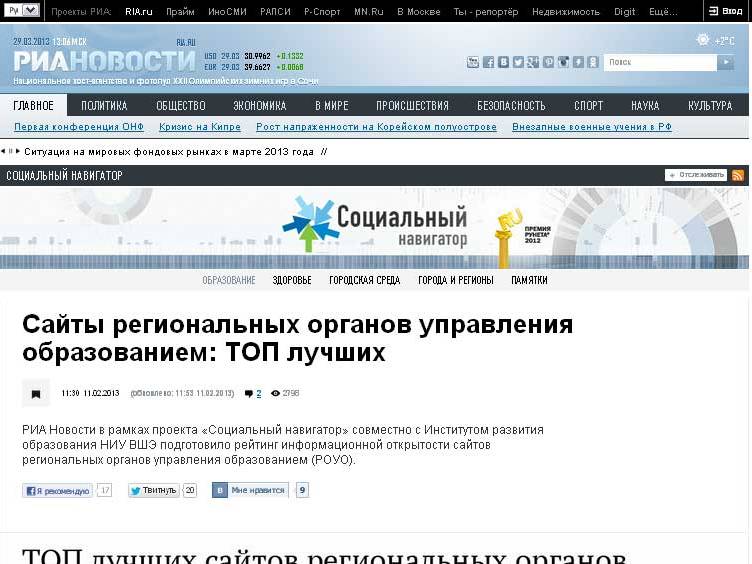Select the ГОРОДА И РЕГИОНЫ subsection tab
Viewport: 752px width, 564px height.
pyautogui.click(x=456, y=280)
